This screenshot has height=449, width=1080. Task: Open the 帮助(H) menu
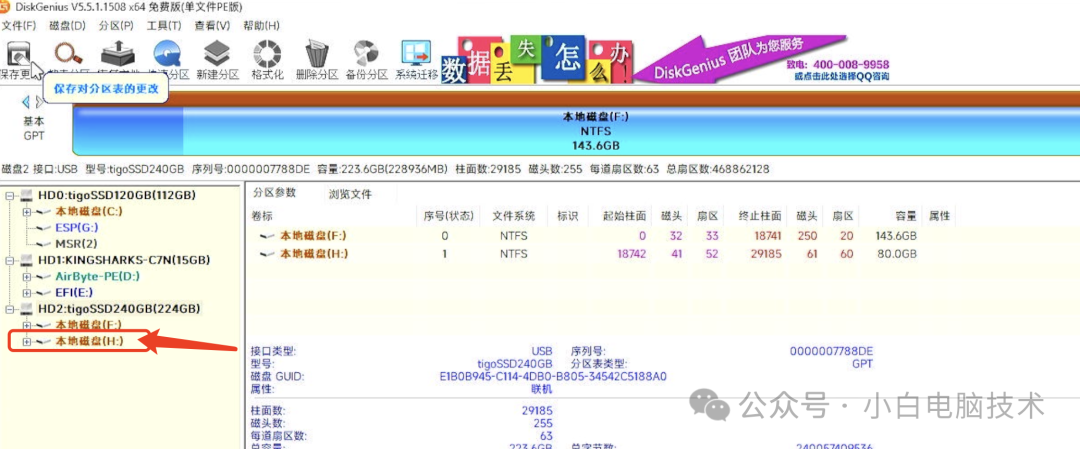(x=261, y=25)
